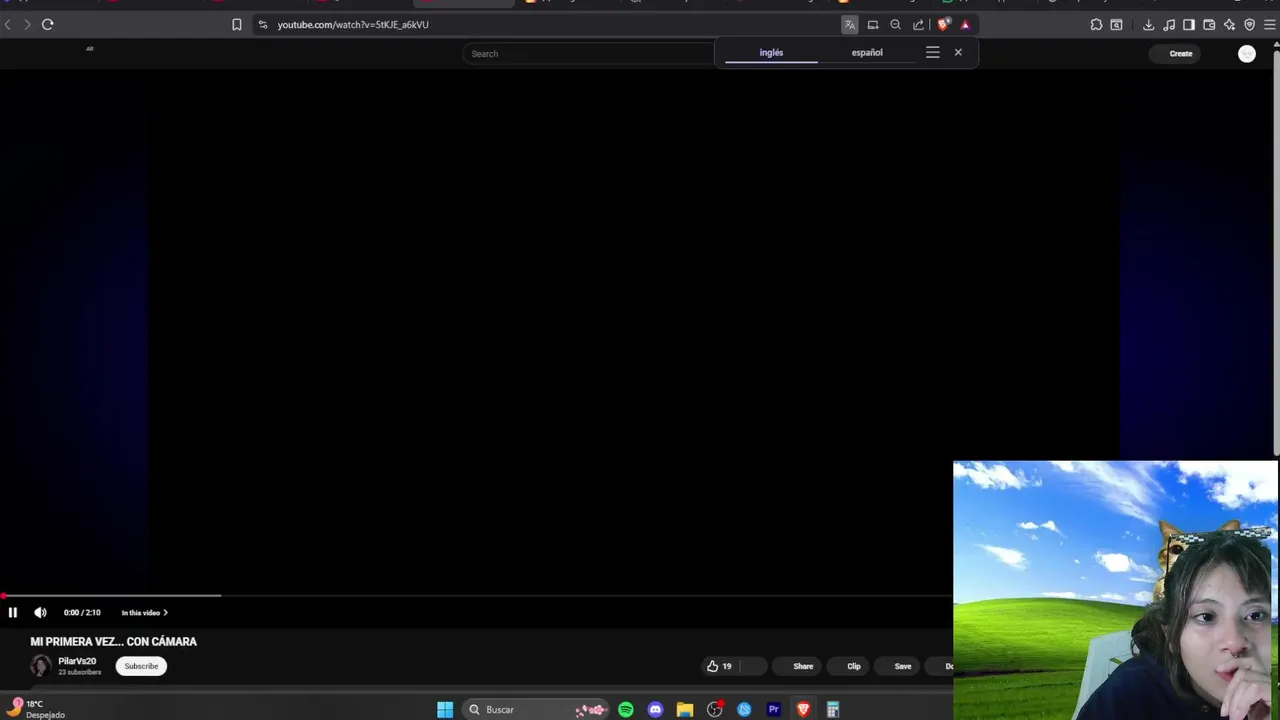Open the translate popup options menu
The height and width of the screenshot is (720, 1280).
(933, 52)
